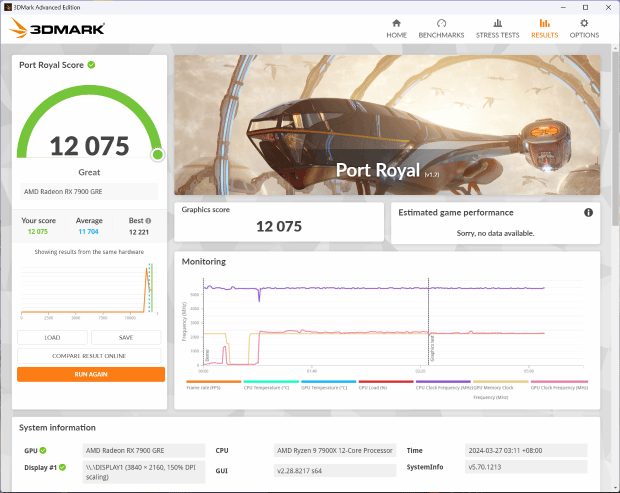620x493 pixels.
Task: Toggle the GPU Load (%) legend series
Action: (386, 385)
